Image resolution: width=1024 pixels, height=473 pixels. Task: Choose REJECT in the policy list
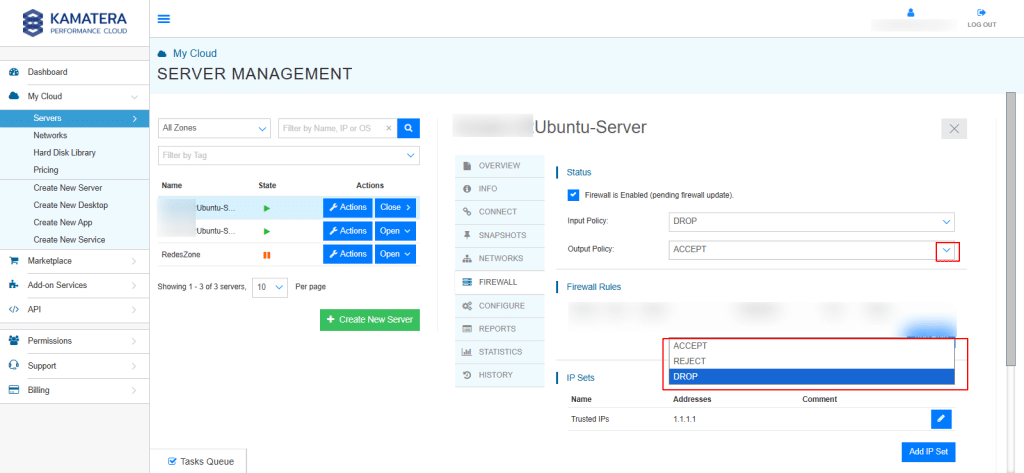812,361
